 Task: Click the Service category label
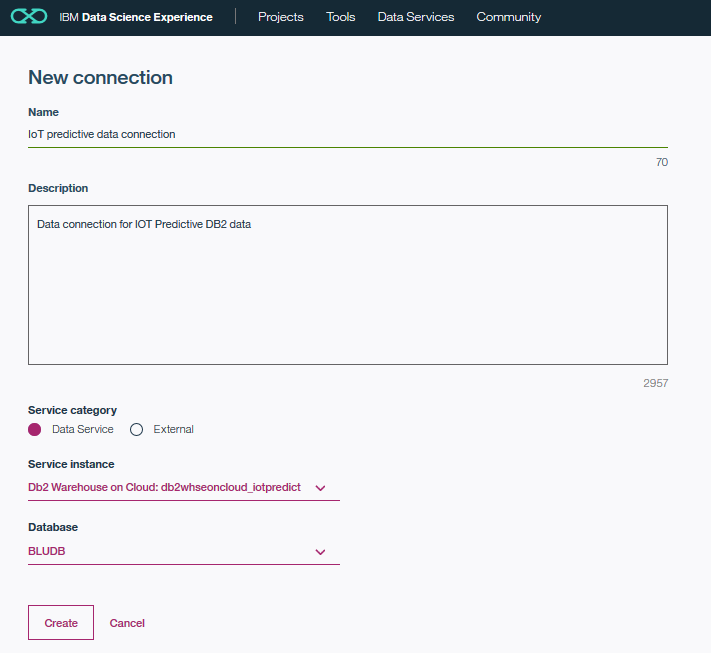tap(73, 410)
